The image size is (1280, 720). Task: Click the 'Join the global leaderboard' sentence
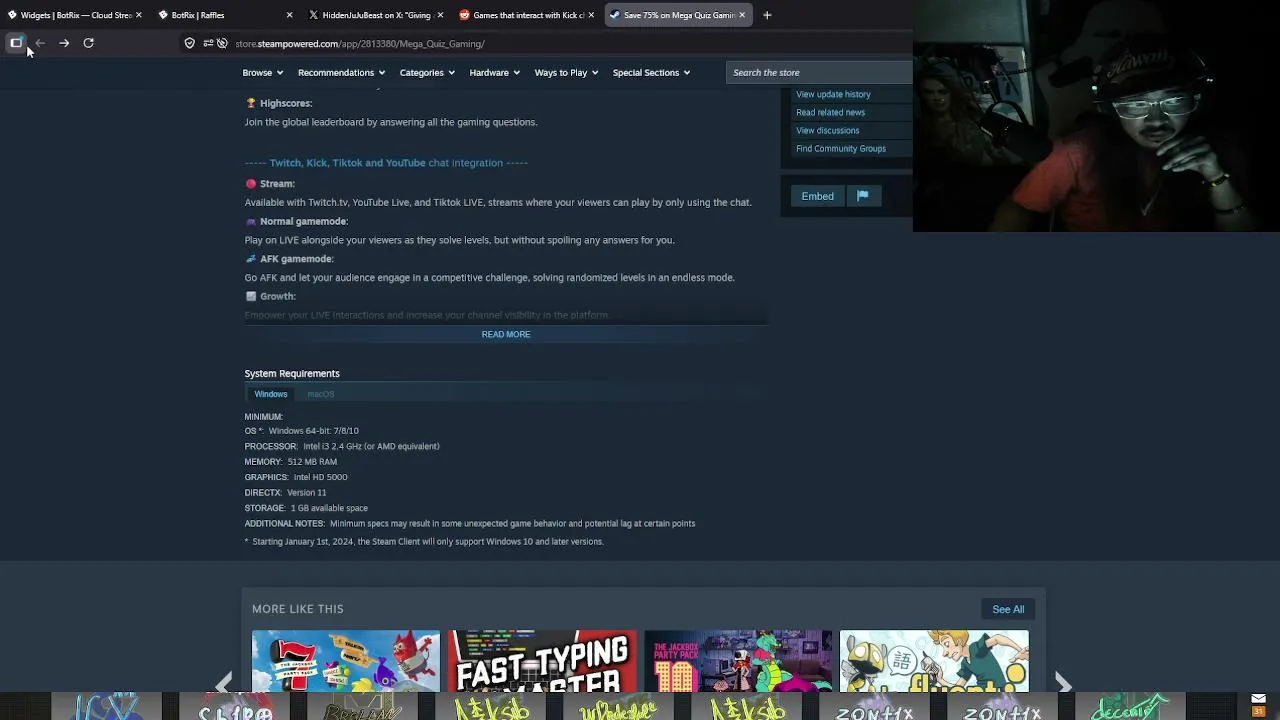coord(391,122)
